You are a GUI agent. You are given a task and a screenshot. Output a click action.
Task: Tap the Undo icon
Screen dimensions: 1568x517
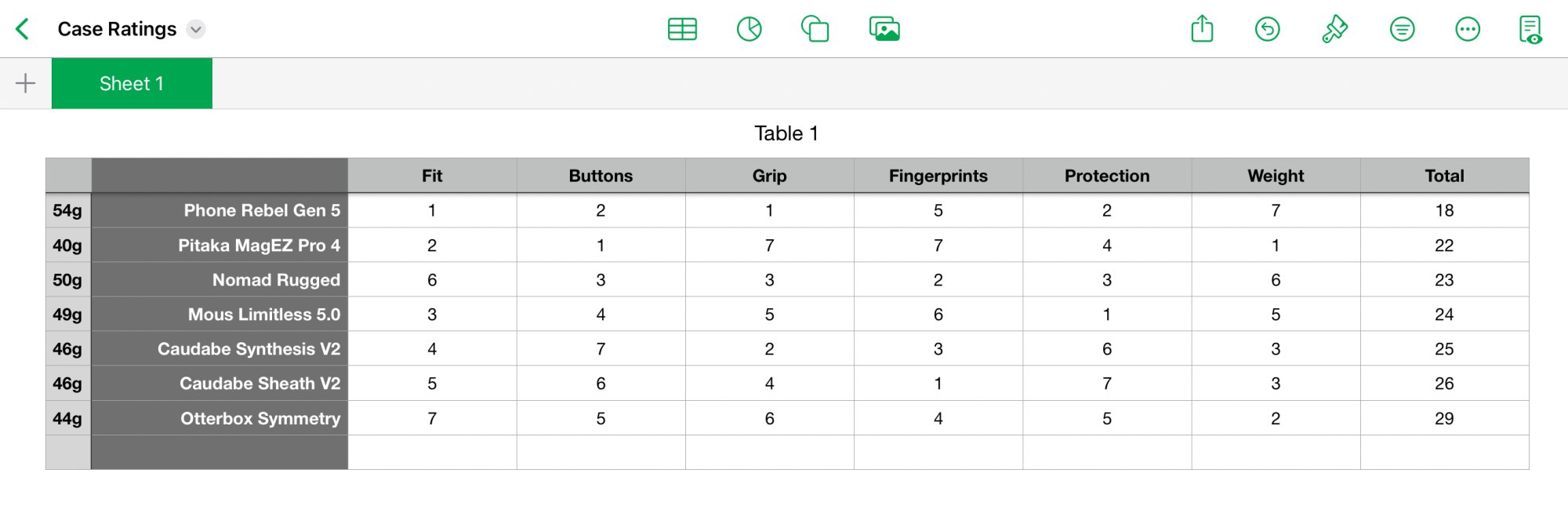[x=1267, y=30]
